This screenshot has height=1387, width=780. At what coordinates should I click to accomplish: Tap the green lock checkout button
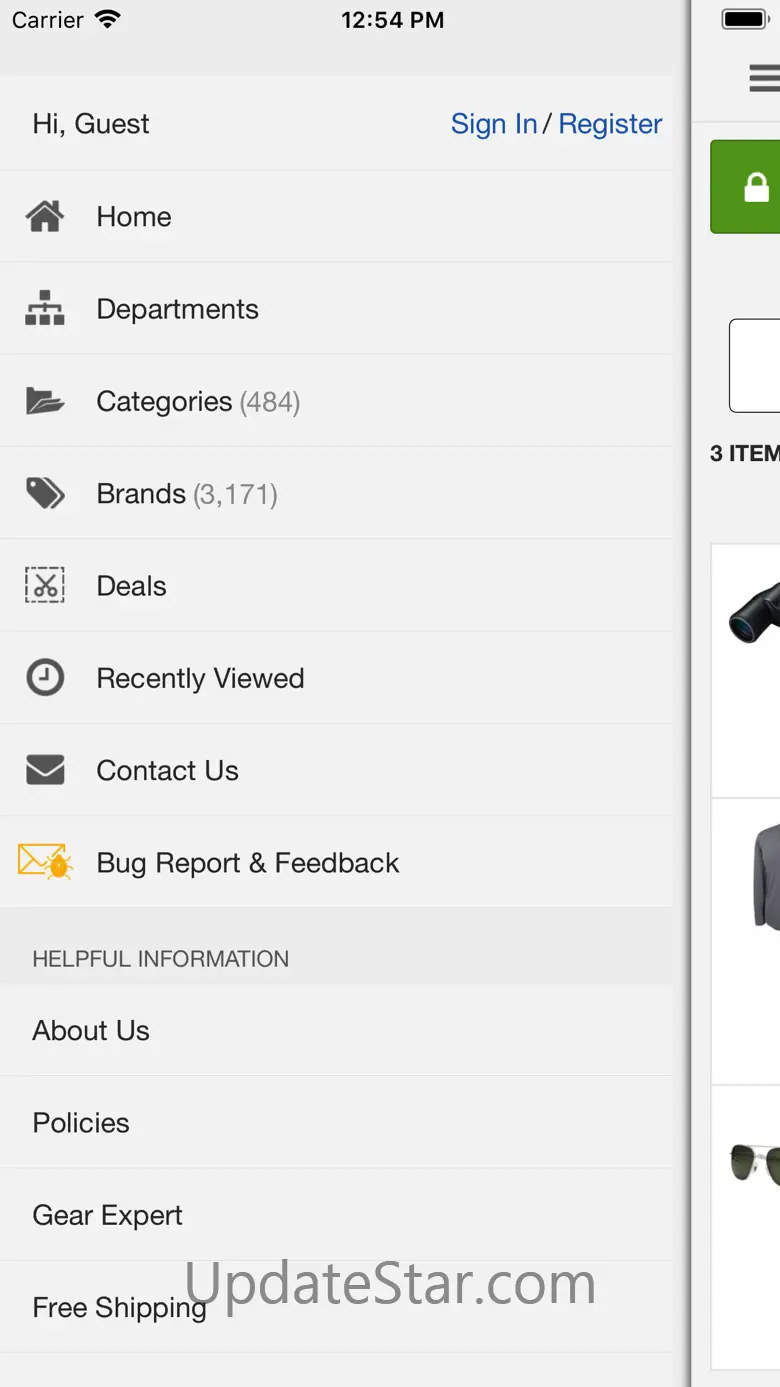point(745,187)
